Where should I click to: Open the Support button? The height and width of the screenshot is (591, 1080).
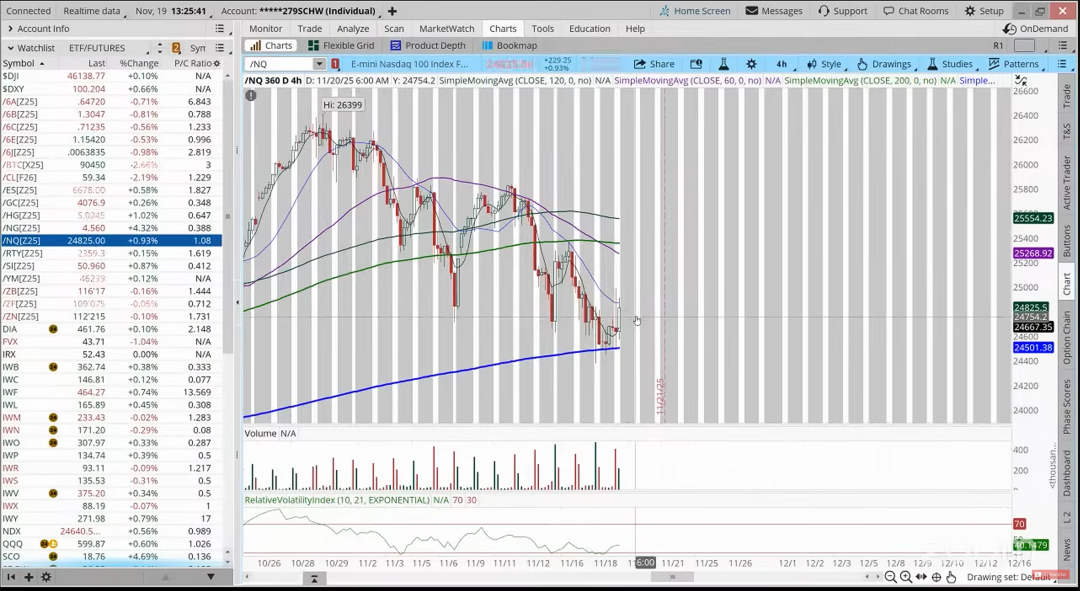(x=843, y=11)
